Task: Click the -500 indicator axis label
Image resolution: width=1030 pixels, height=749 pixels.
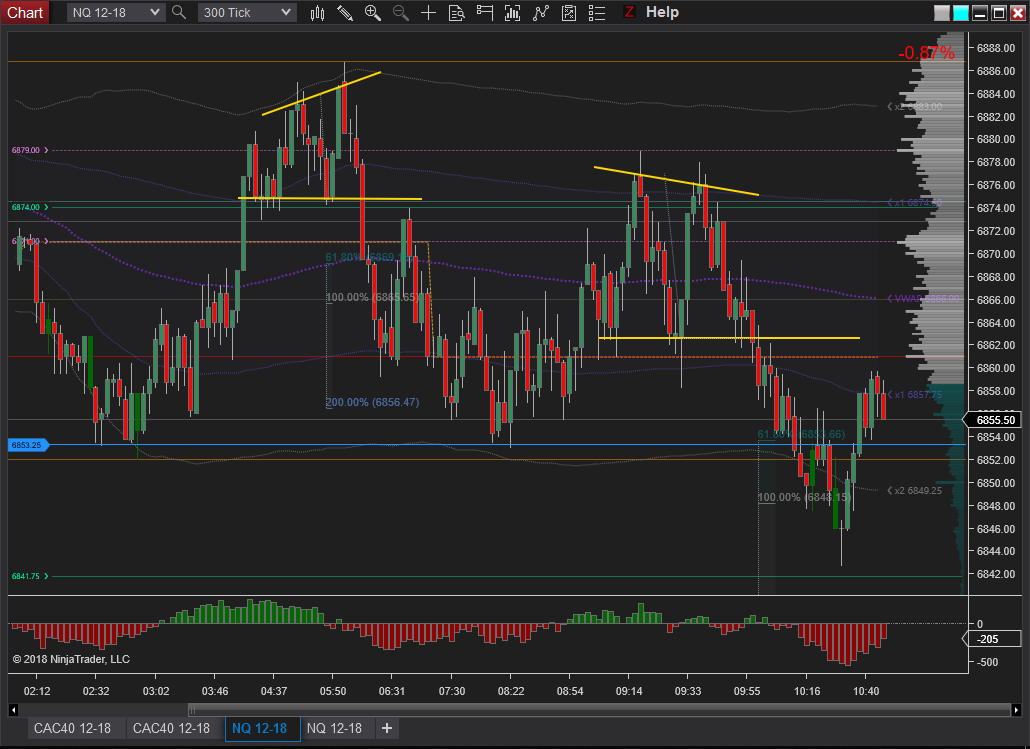Action: point(987,662)
